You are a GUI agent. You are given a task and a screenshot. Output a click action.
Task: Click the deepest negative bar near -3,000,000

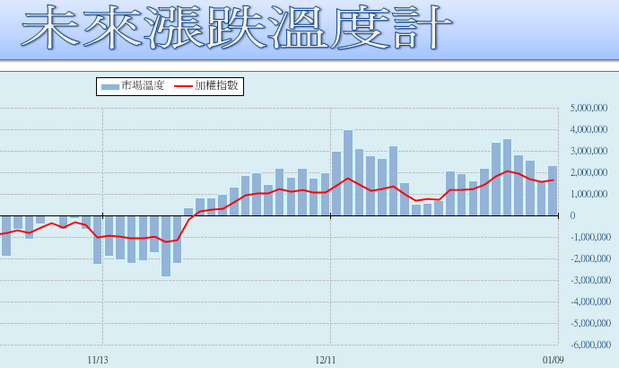pos(166,246)
